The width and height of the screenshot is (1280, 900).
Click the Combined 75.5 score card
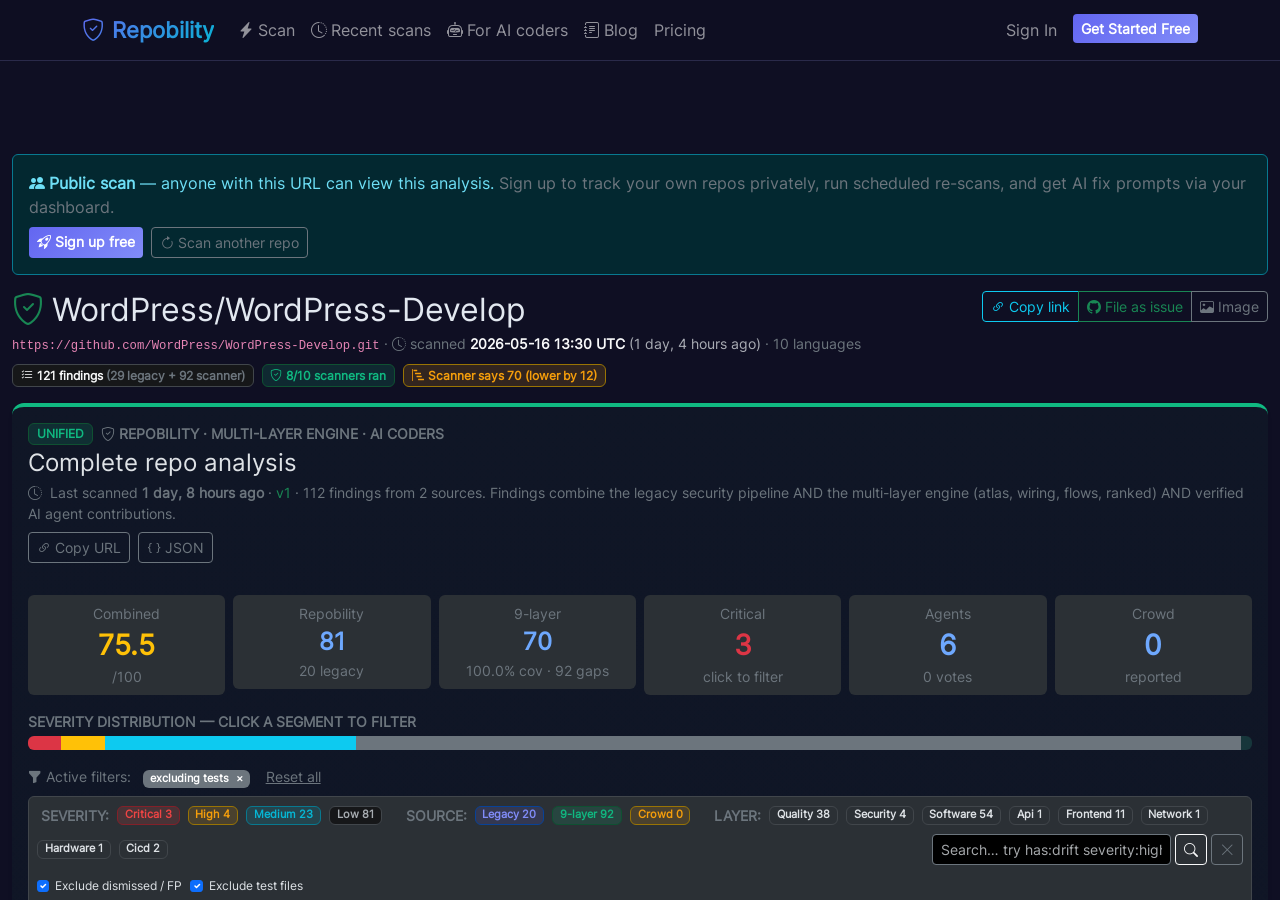coord(126,645)
